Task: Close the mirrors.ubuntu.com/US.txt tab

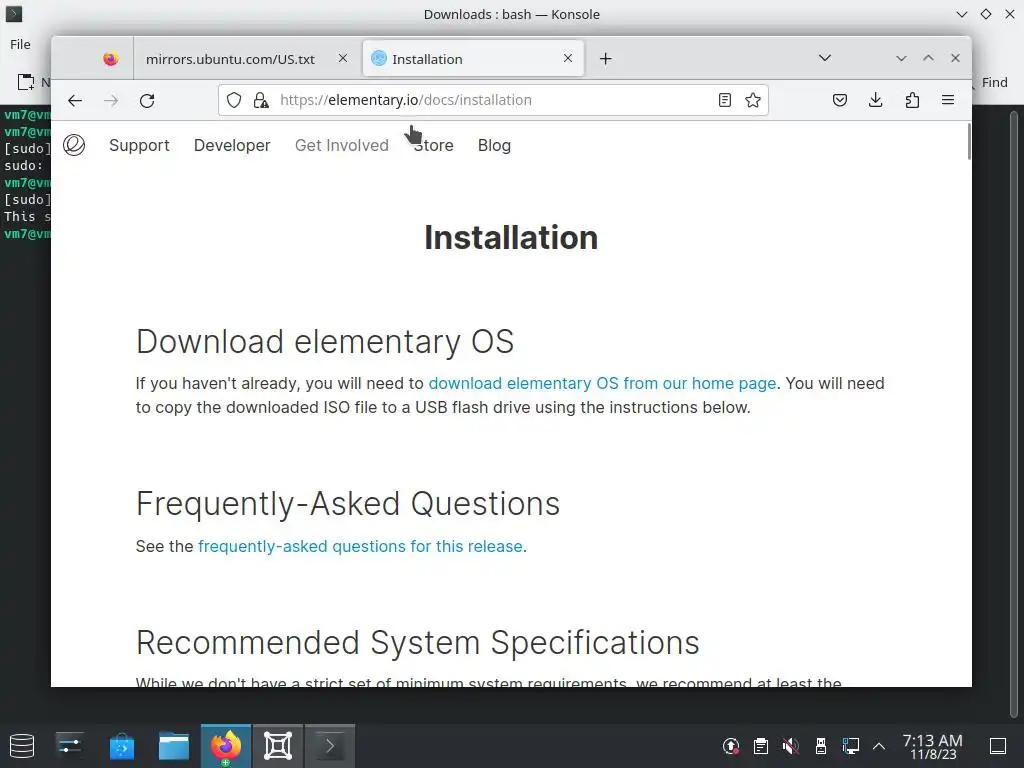Action: point(343,58)
